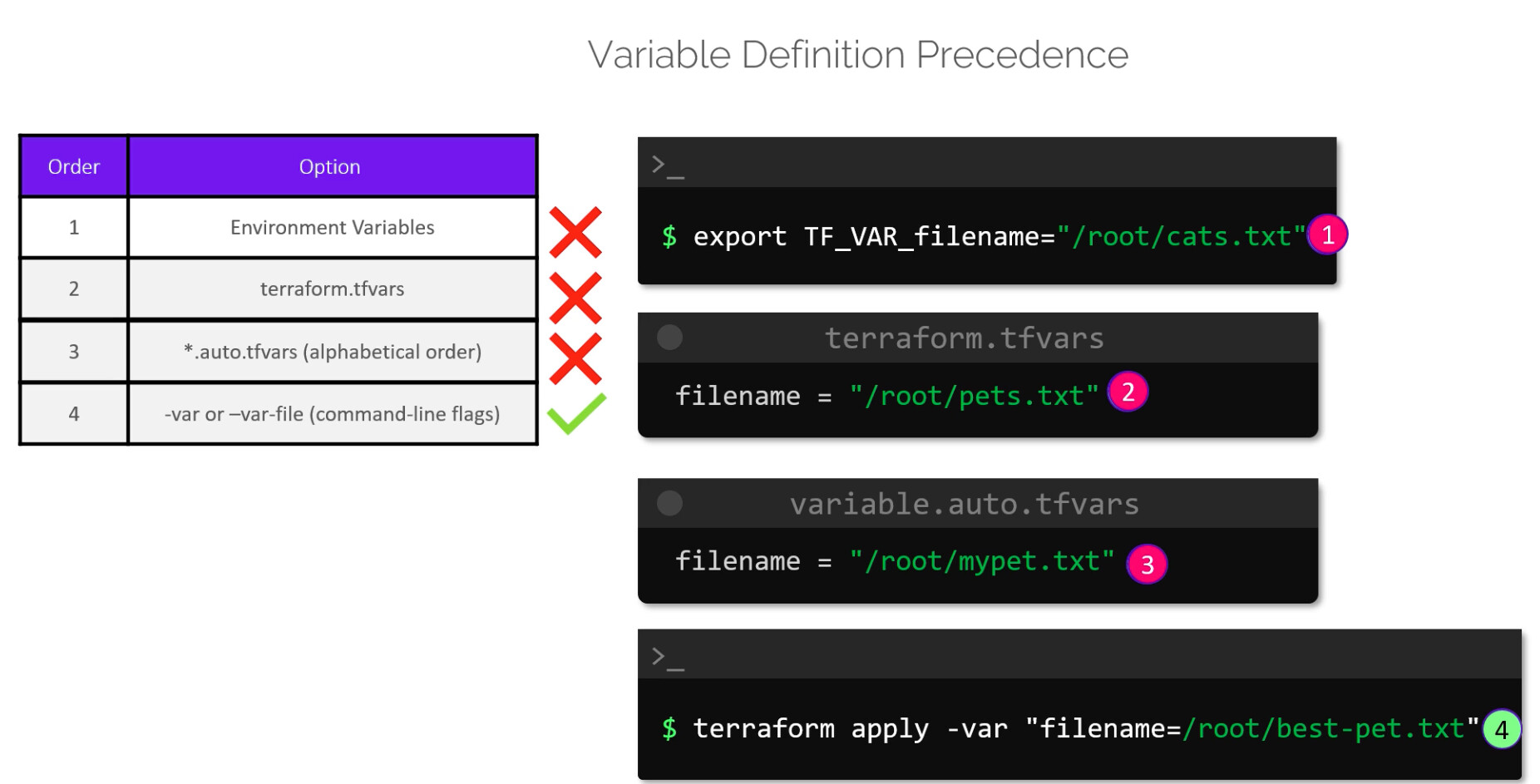Click the prompt icon in terraform apply terminal

(667, 658)
